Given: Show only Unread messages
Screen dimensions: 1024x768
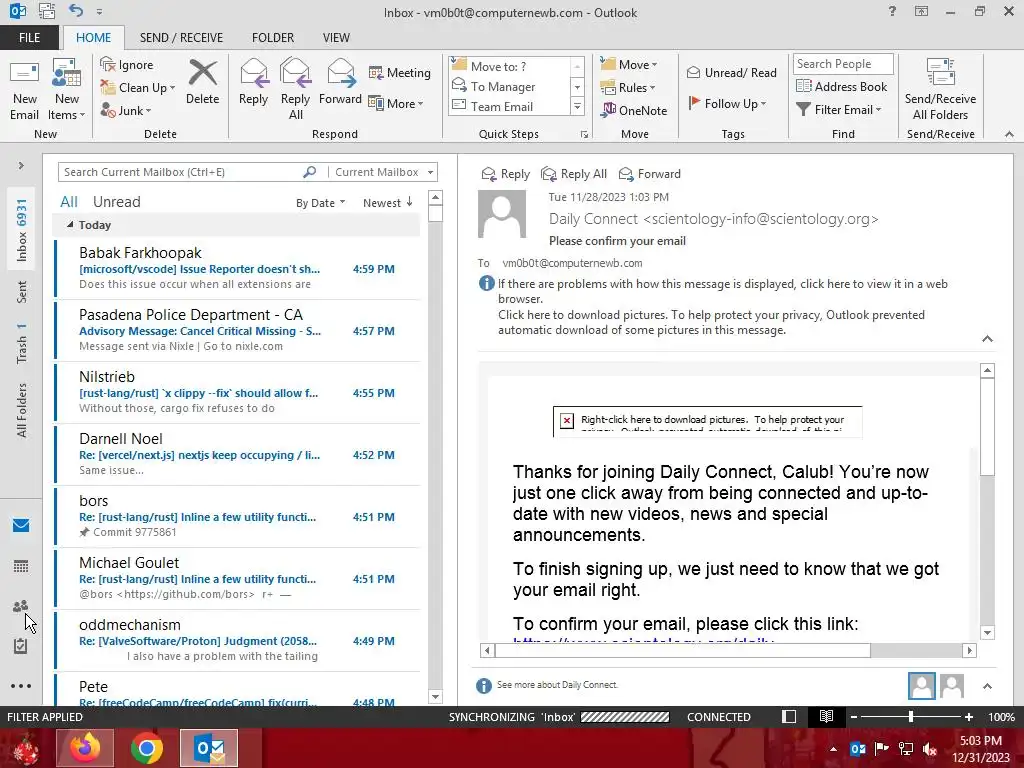Looking at the screenshot, I should tap(116, 202).
